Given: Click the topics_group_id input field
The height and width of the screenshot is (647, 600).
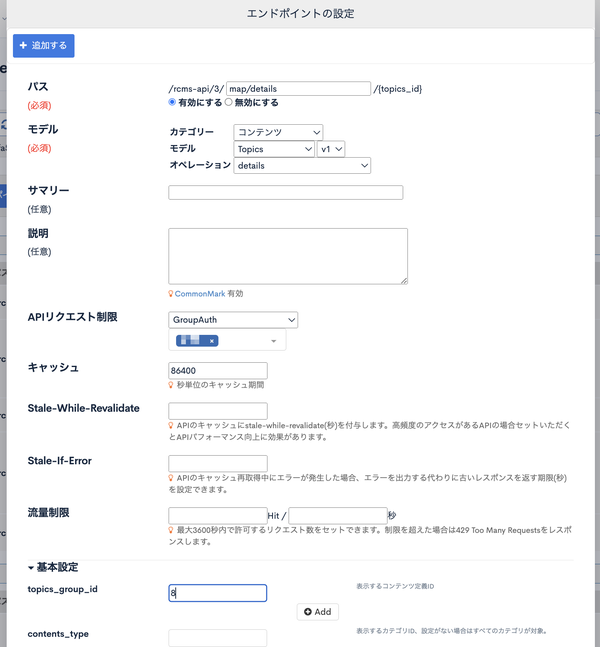Looking at the screenshot, I should [218, 593].
